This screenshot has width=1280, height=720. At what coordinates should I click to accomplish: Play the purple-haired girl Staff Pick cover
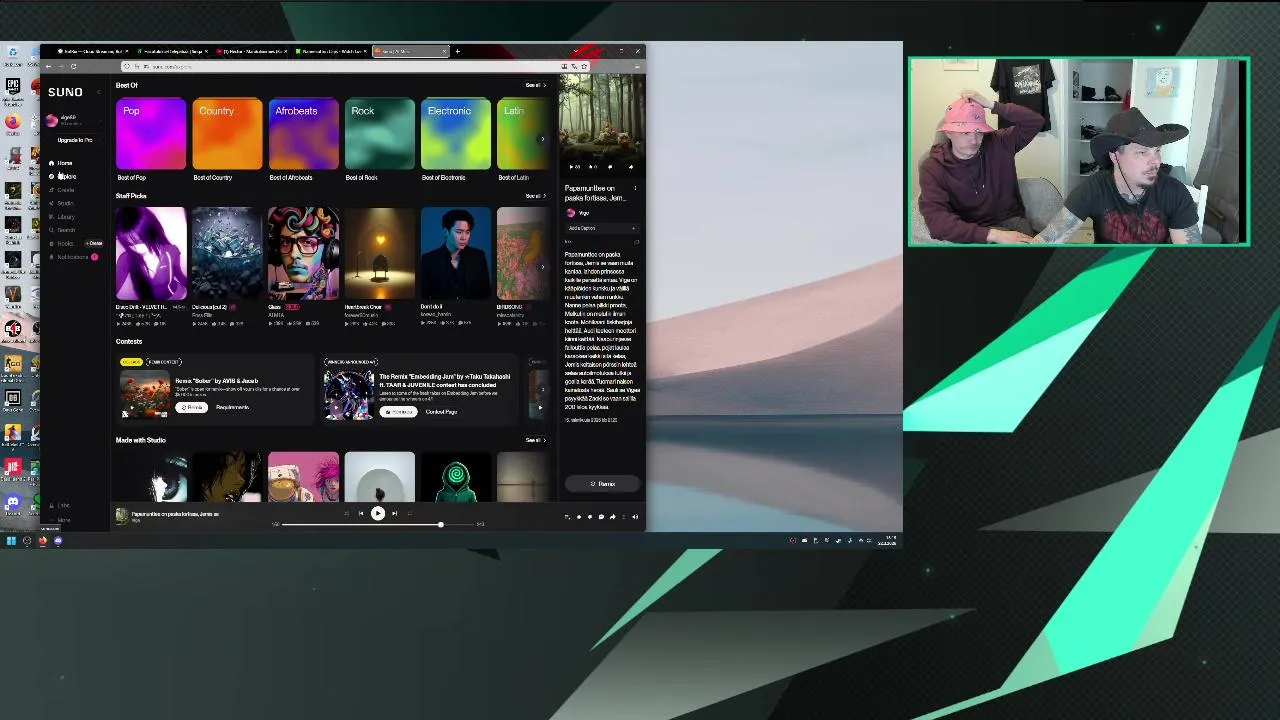(x=151, y=253)
